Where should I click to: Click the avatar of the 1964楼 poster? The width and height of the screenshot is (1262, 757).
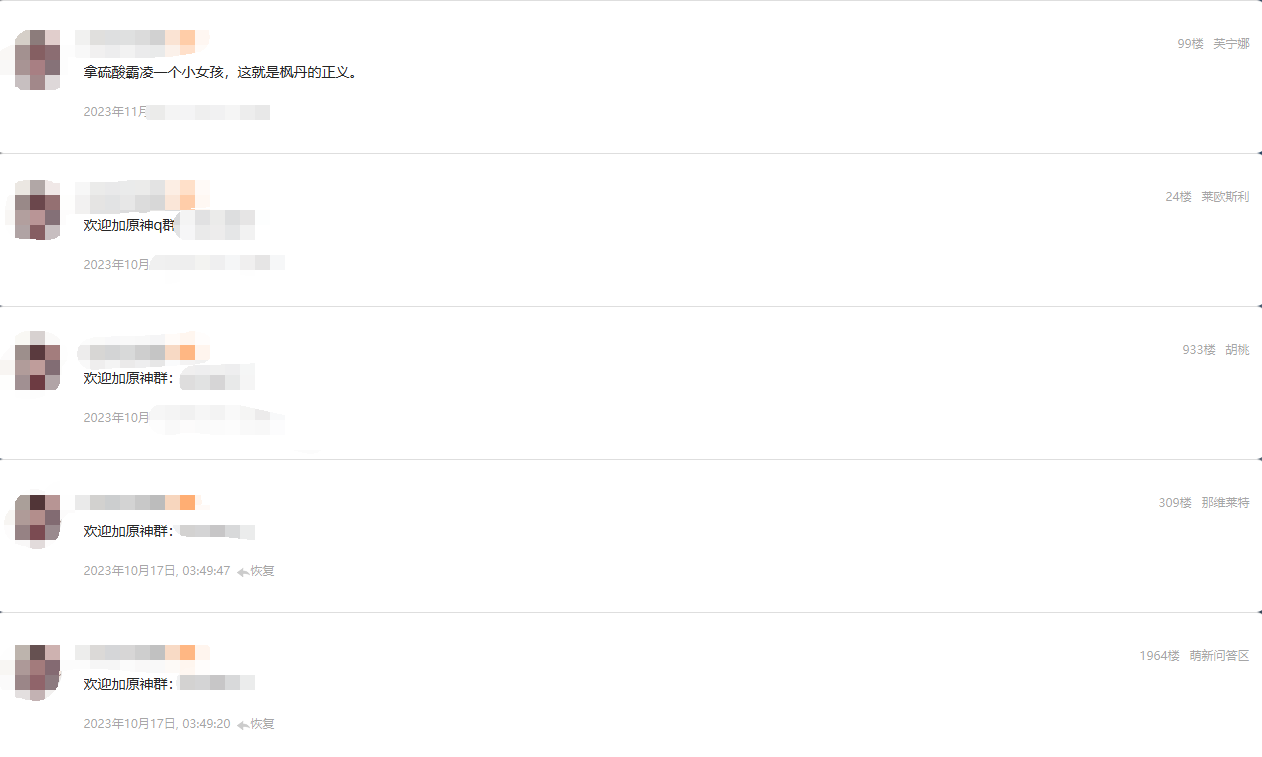pyautogui.click(x=37, y=670)
